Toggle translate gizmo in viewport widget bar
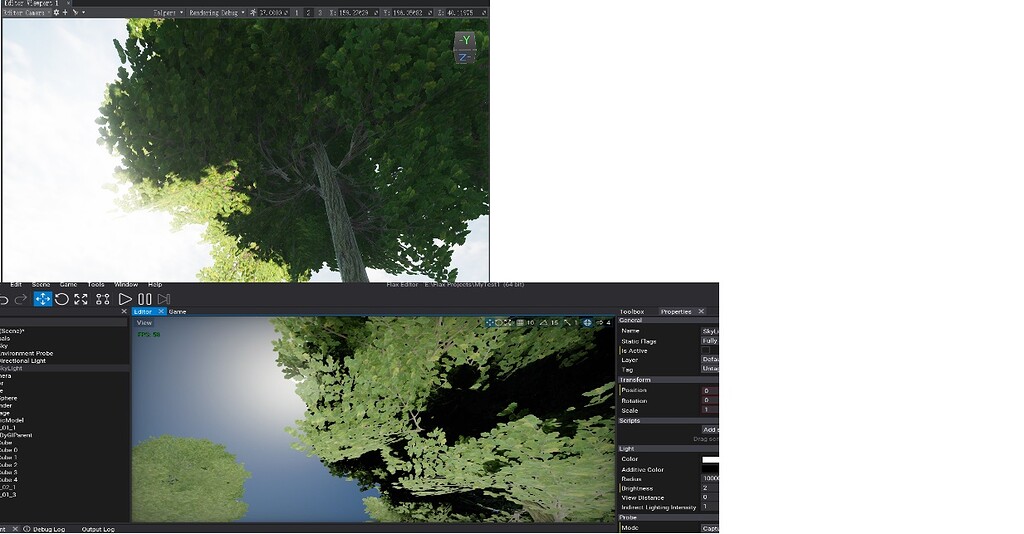Screen dimensions: 1024x534 [x=490, y=322]
